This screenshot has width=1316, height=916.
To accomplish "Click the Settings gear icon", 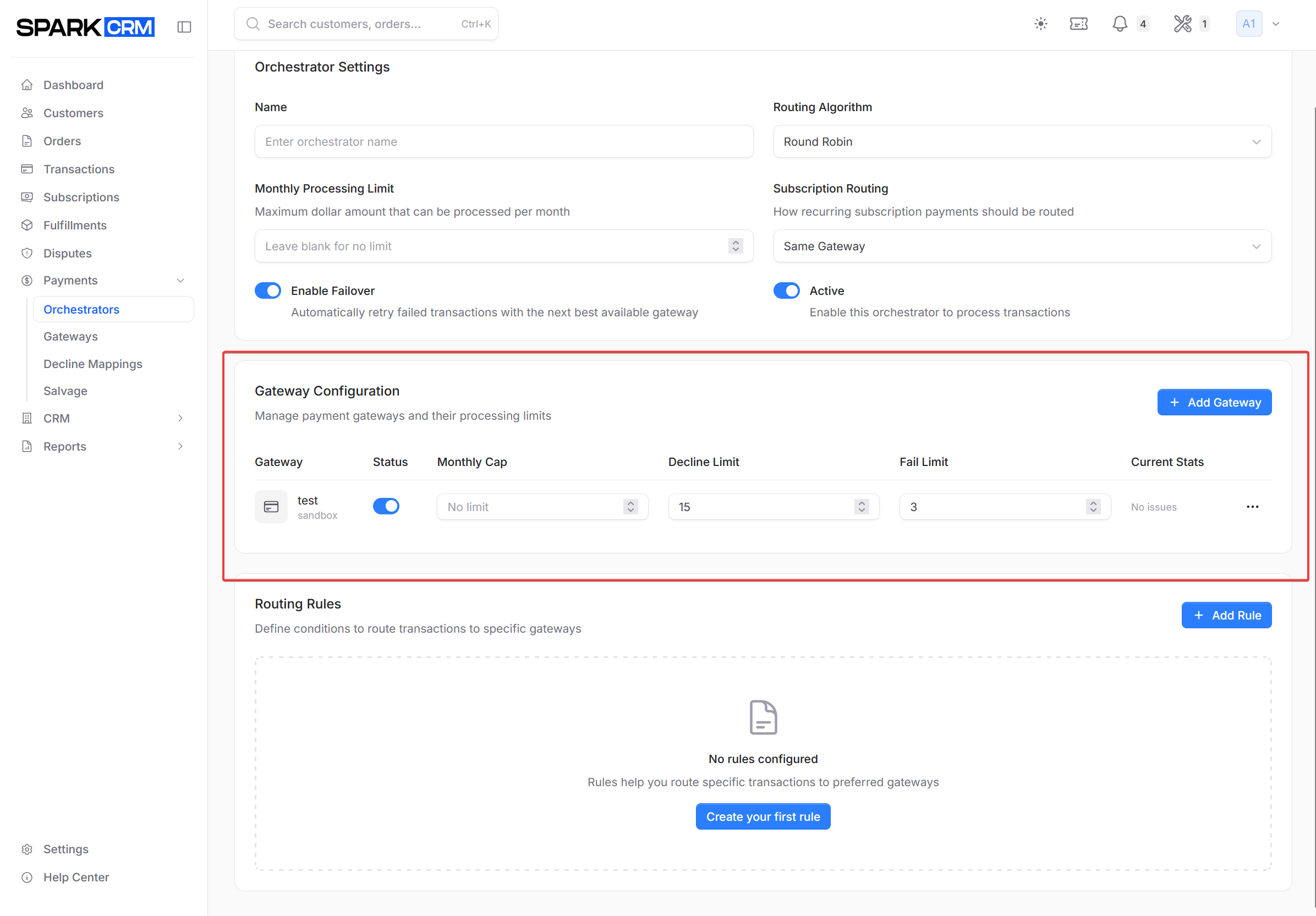I will [x=27, y=849].
